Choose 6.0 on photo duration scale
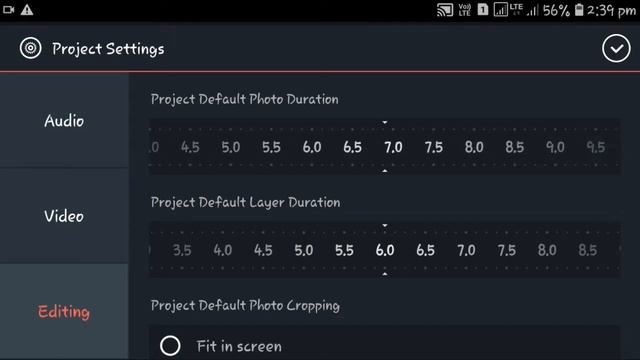The image size is (640, 360). point(312,147)
